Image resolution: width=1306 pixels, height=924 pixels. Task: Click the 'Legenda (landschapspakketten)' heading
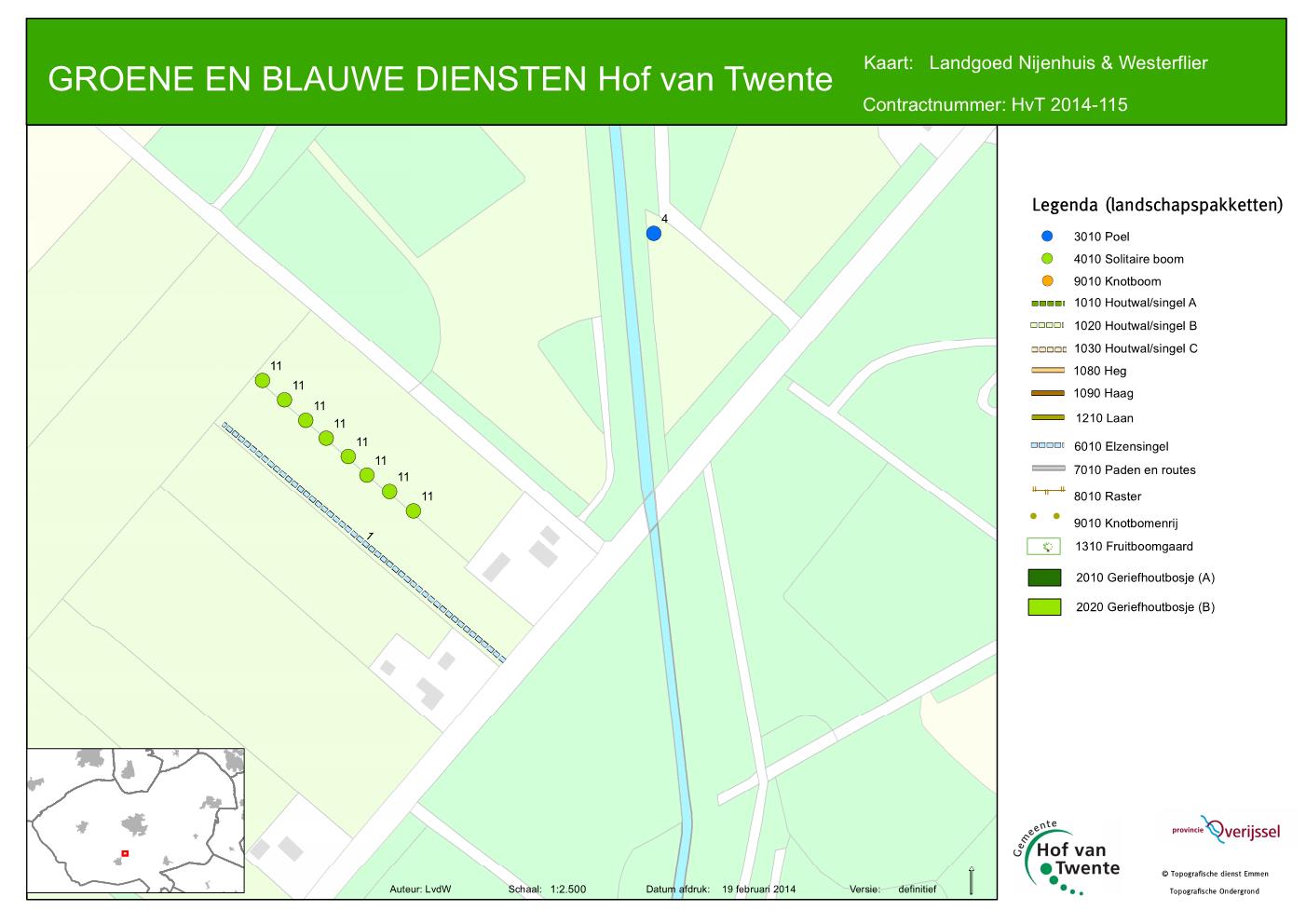[x=1157, y=205]
